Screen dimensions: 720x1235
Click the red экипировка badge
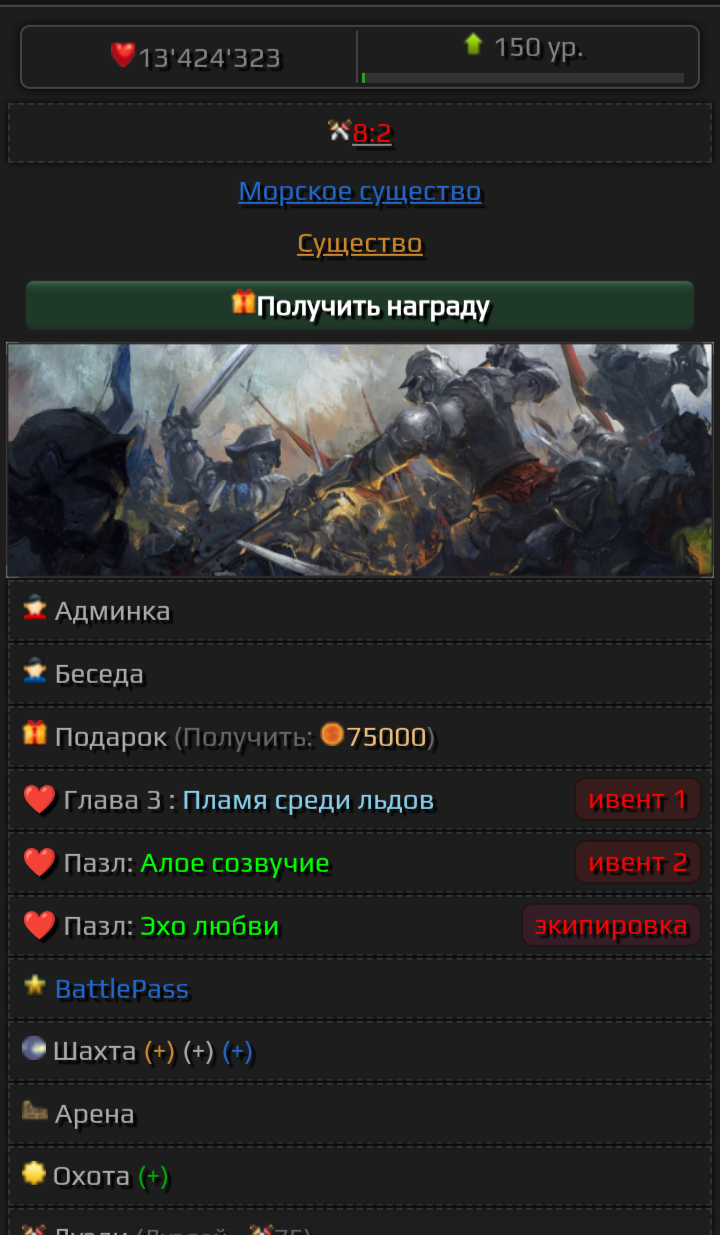[611, 925]
